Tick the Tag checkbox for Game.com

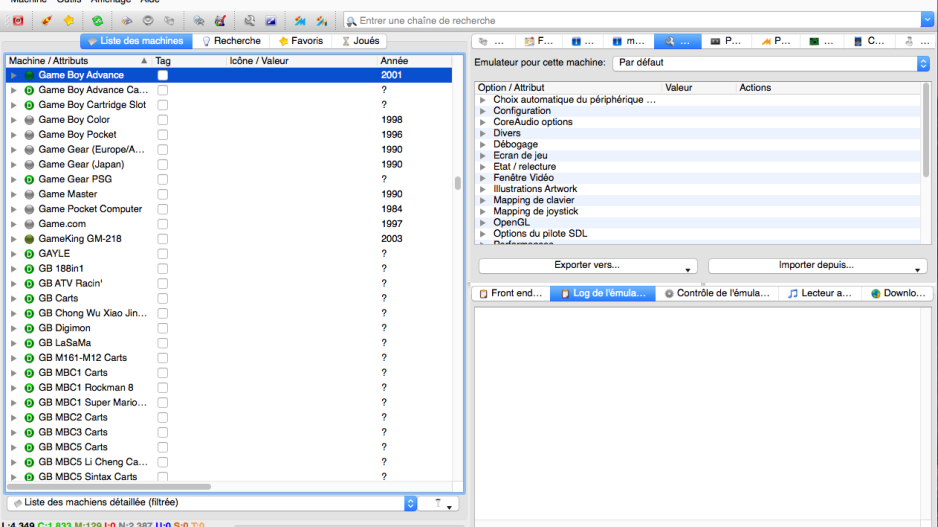(x=162, y=224)
